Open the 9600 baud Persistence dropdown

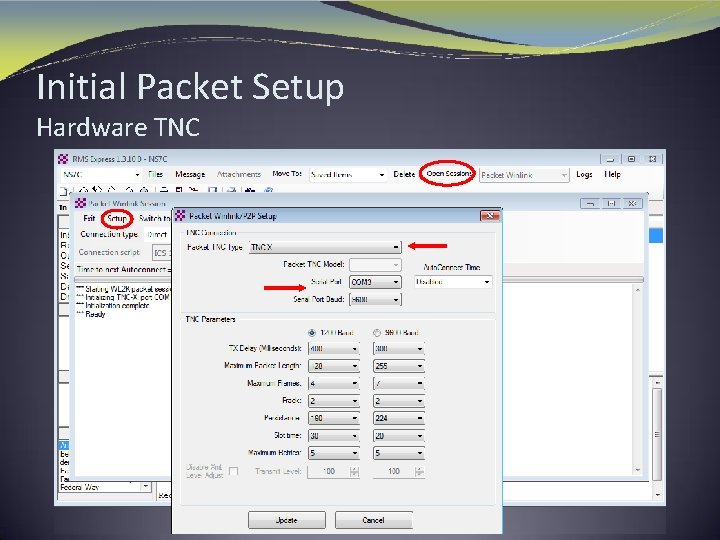pos(420,418)
